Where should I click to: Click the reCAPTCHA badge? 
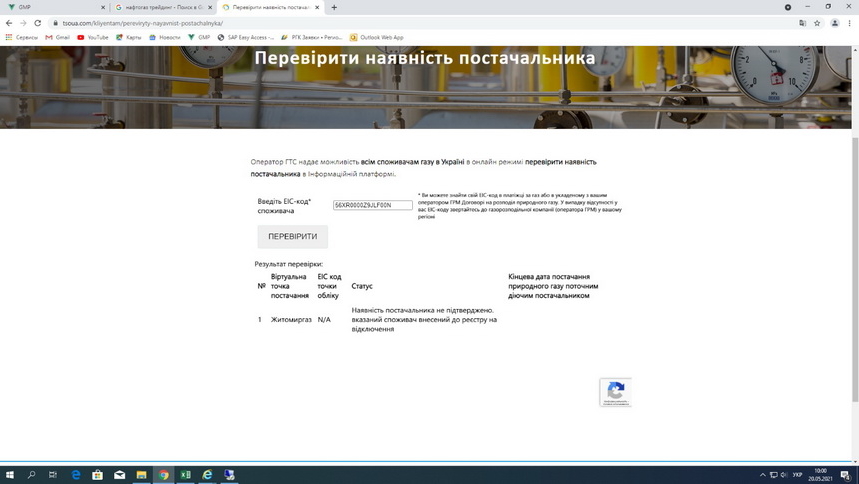[615, 392]
